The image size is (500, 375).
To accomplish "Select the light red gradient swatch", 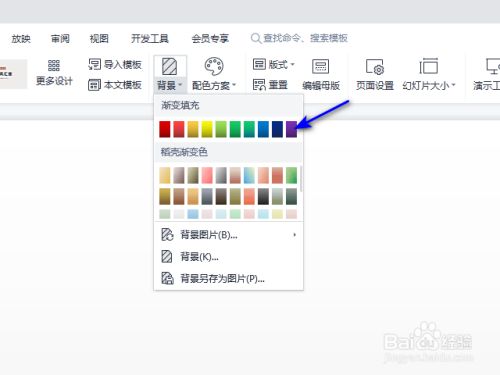I will 179,129.
